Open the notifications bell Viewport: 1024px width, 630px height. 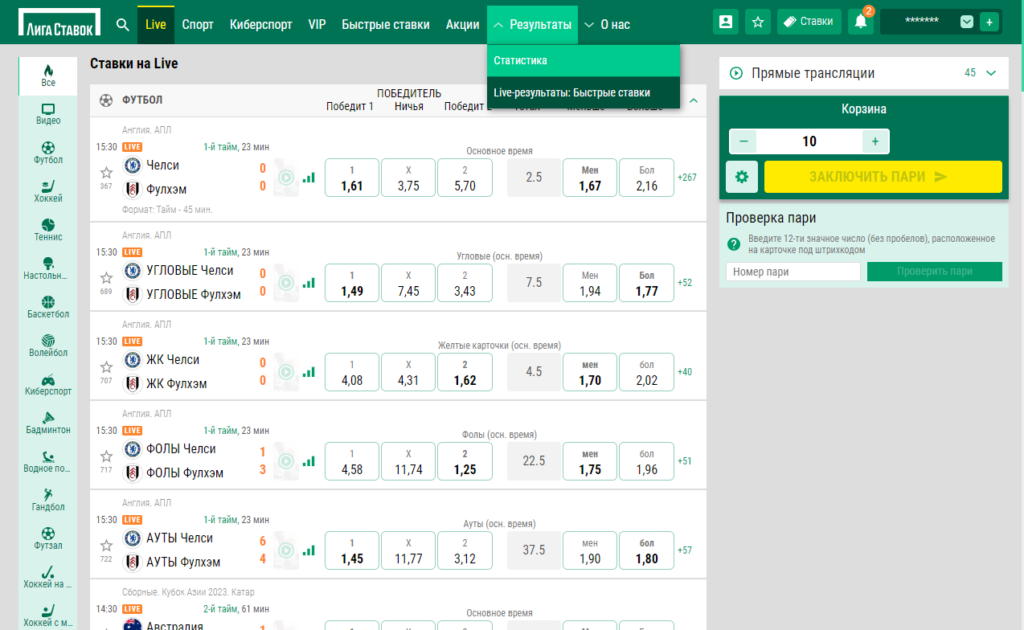[861, 22]
